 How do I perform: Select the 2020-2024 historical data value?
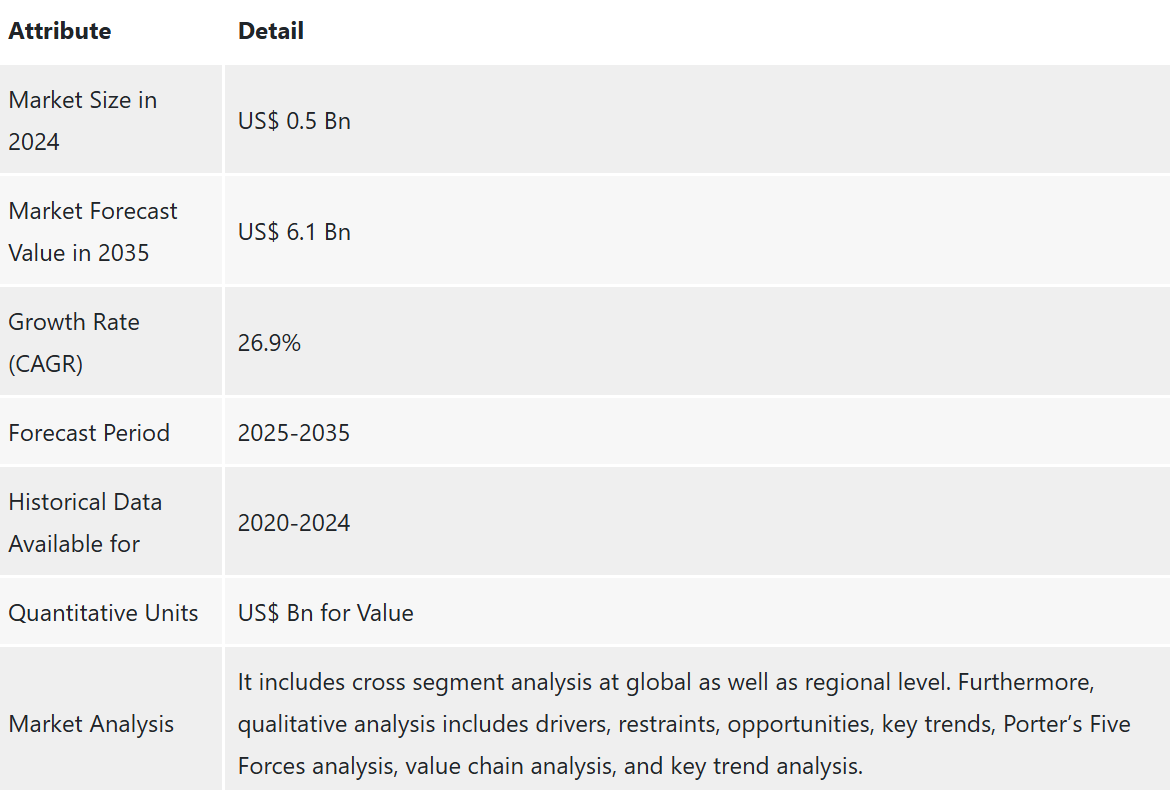tap(294, 523)
